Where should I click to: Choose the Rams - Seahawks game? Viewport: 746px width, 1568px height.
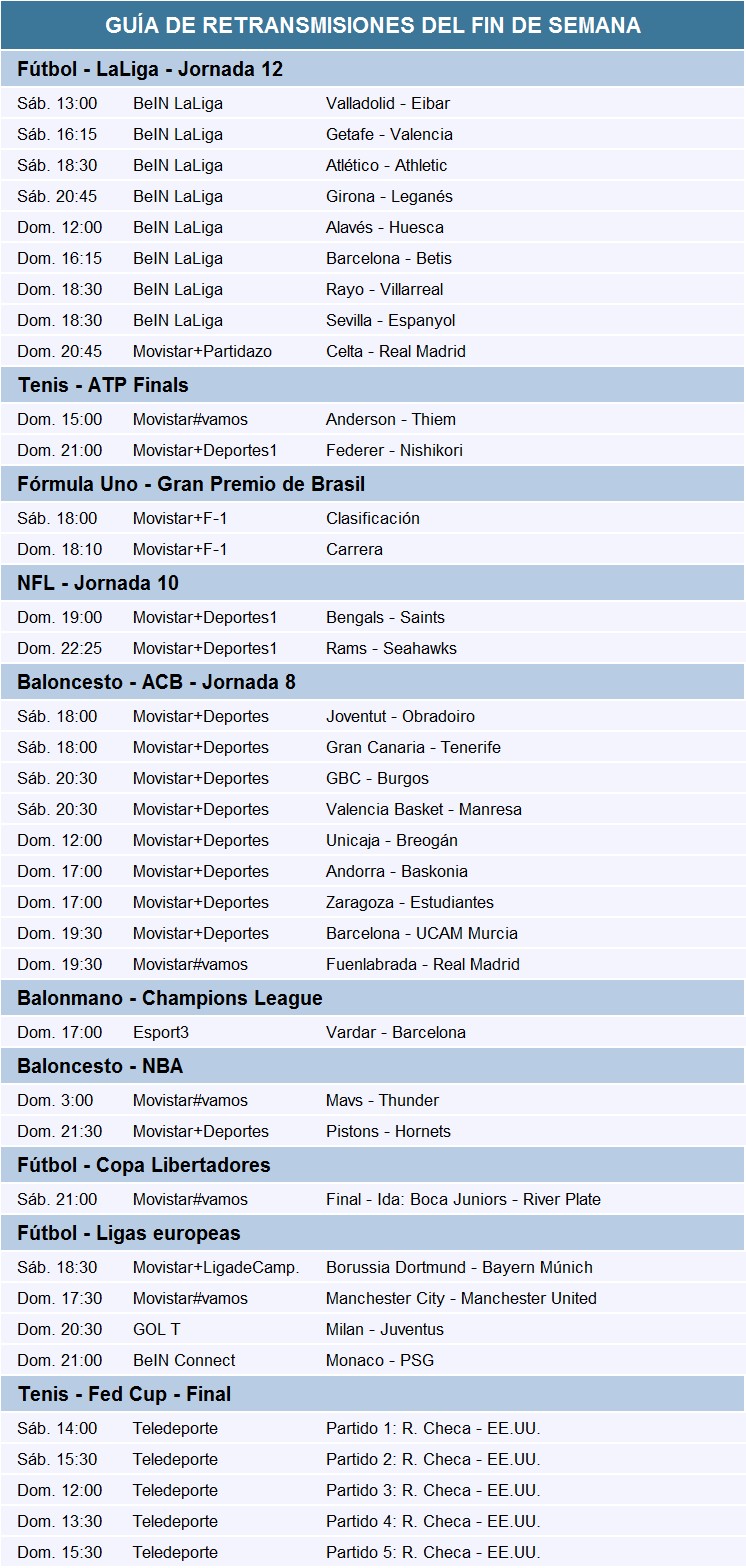click(391, 648)
